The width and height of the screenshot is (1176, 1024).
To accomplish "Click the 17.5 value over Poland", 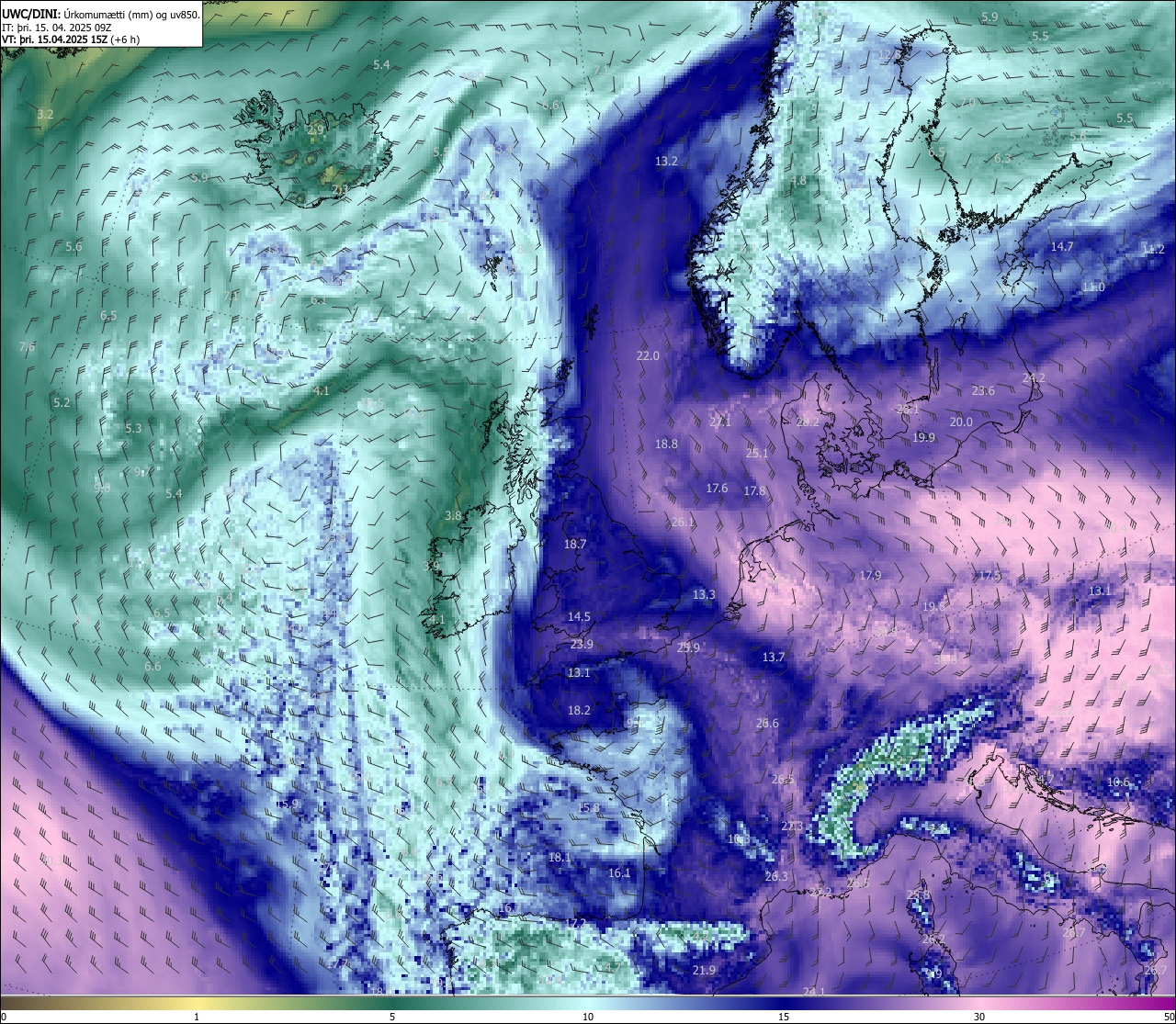I will 989,575.
